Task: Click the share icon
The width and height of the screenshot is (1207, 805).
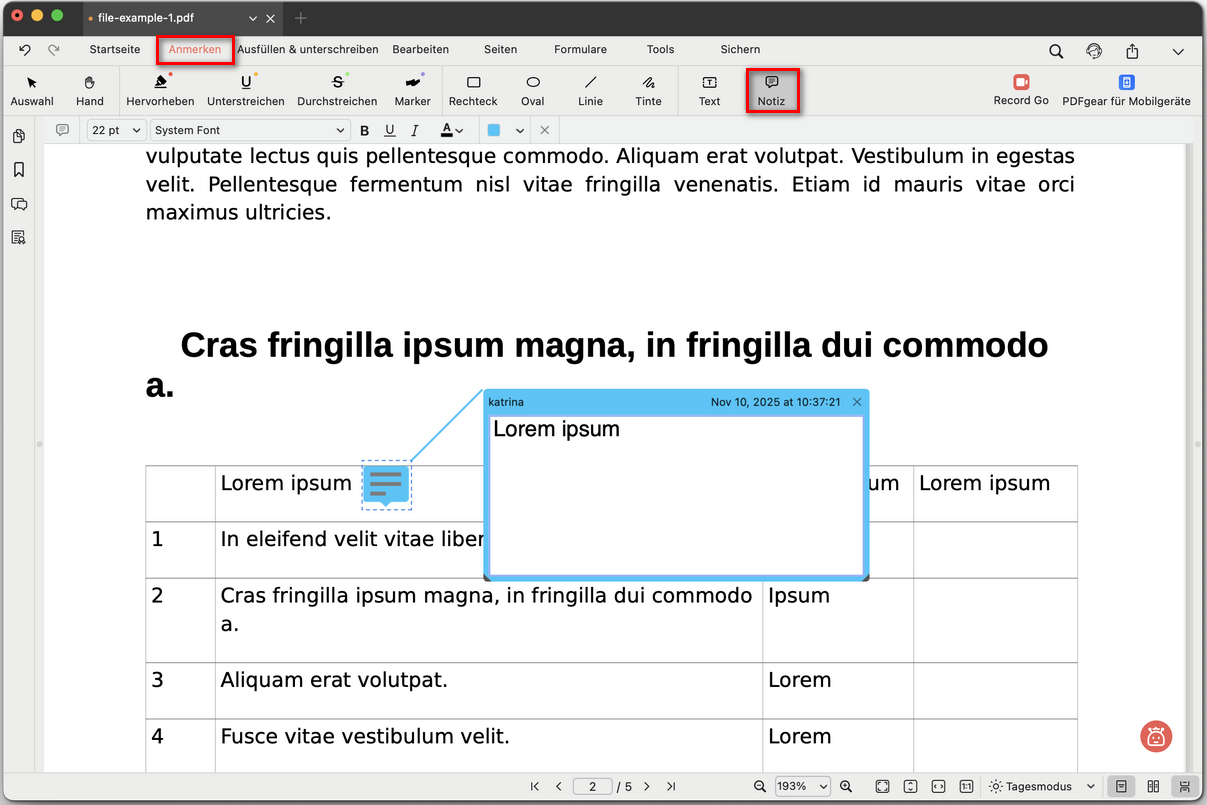Action: pyautogui.click(x=1132, y=51)
